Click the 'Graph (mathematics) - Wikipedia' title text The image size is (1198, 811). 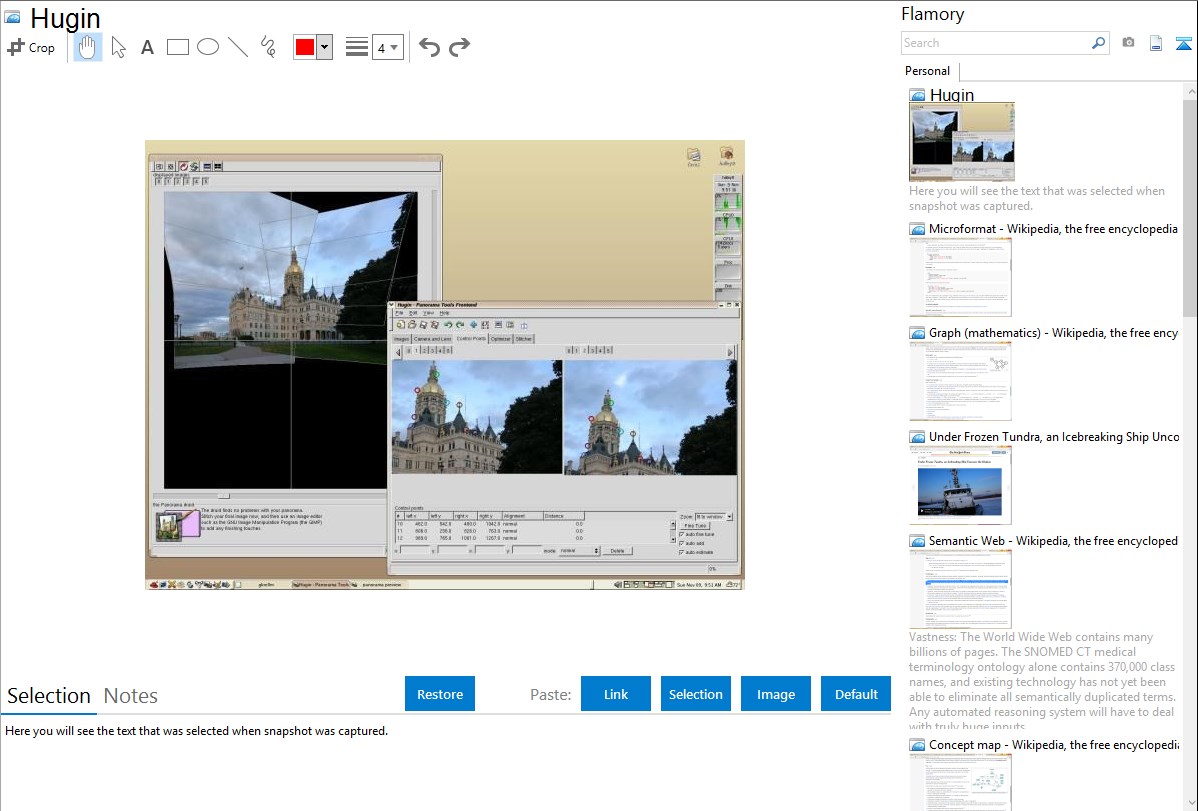tap(1054, 333)
